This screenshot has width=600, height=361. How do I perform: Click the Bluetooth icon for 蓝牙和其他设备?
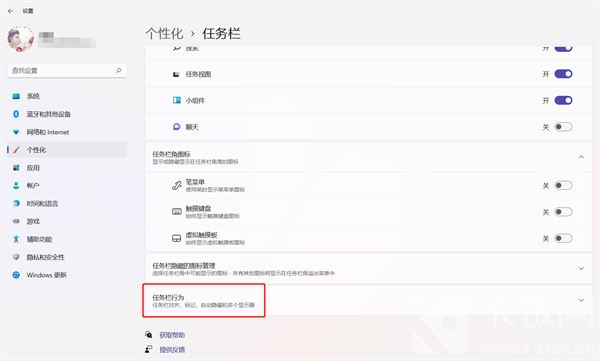click(16, 114)
